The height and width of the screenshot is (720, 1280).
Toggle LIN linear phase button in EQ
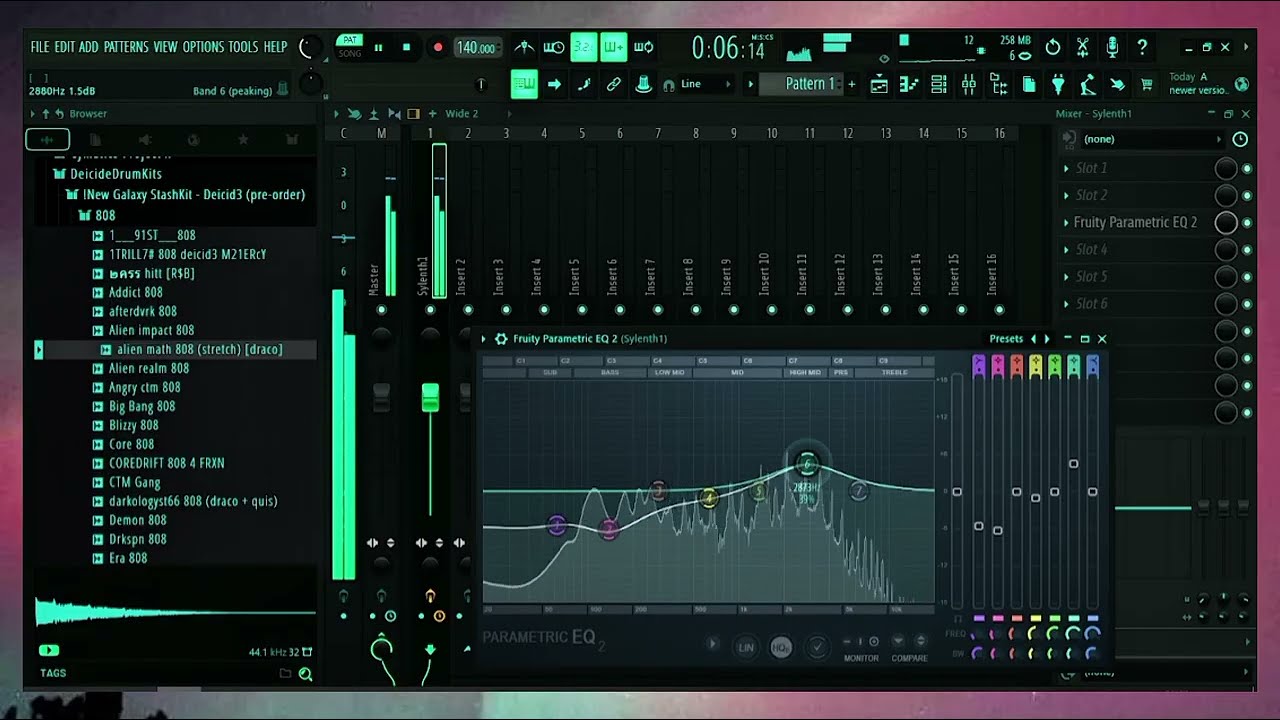click(746, 648)
